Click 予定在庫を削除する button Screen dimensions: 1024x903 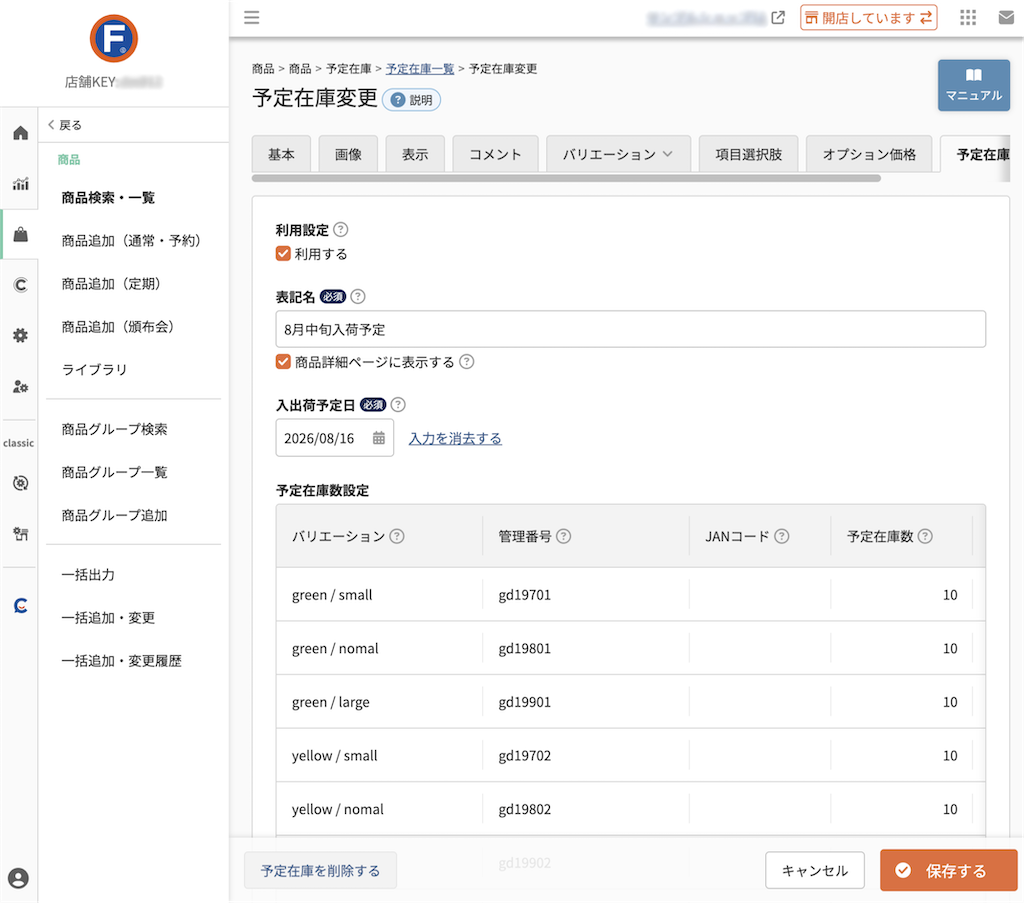coord(320,870)
